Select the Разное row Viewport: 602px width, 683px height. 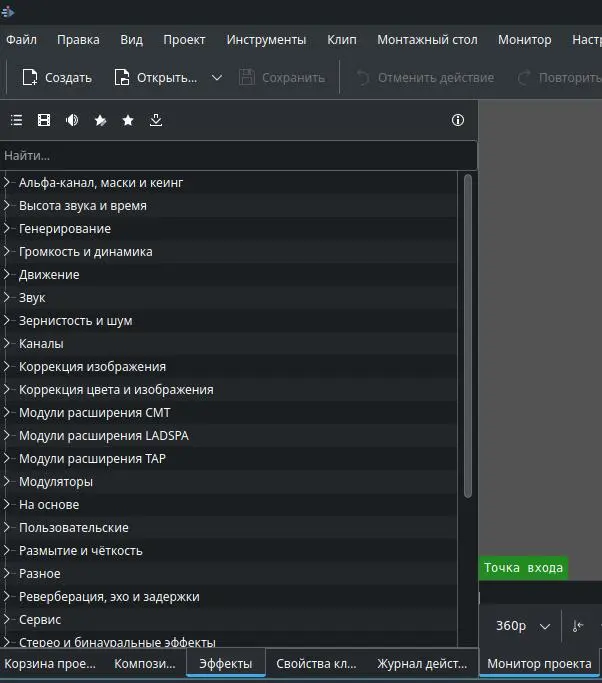click(x=229, y=574)
